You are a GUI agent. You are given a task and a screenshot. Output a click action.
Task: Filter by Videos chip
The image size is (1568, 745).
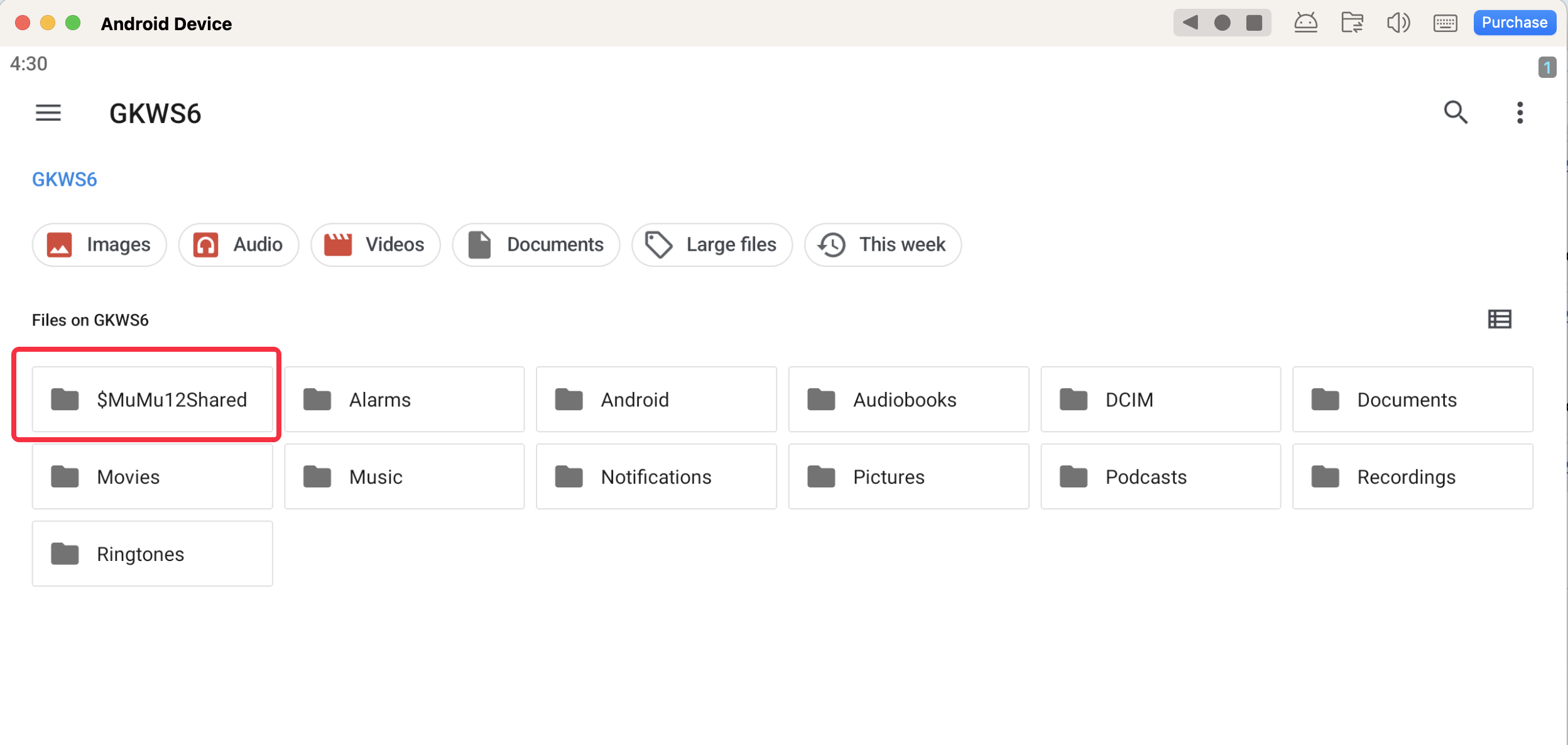(x=375, y=245)
